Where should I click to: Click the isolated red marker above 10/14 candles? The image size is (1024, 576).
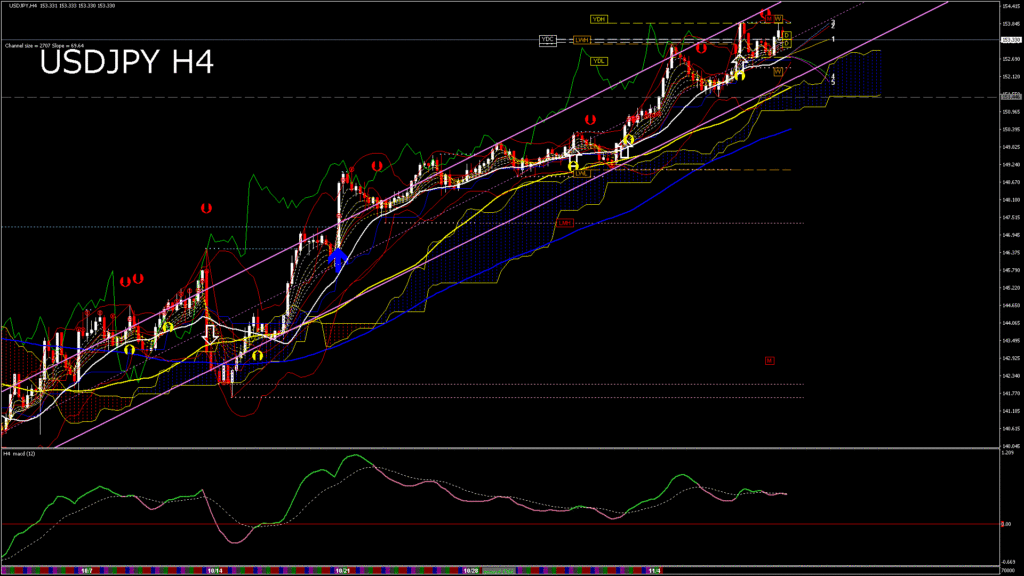coord(205,208)
